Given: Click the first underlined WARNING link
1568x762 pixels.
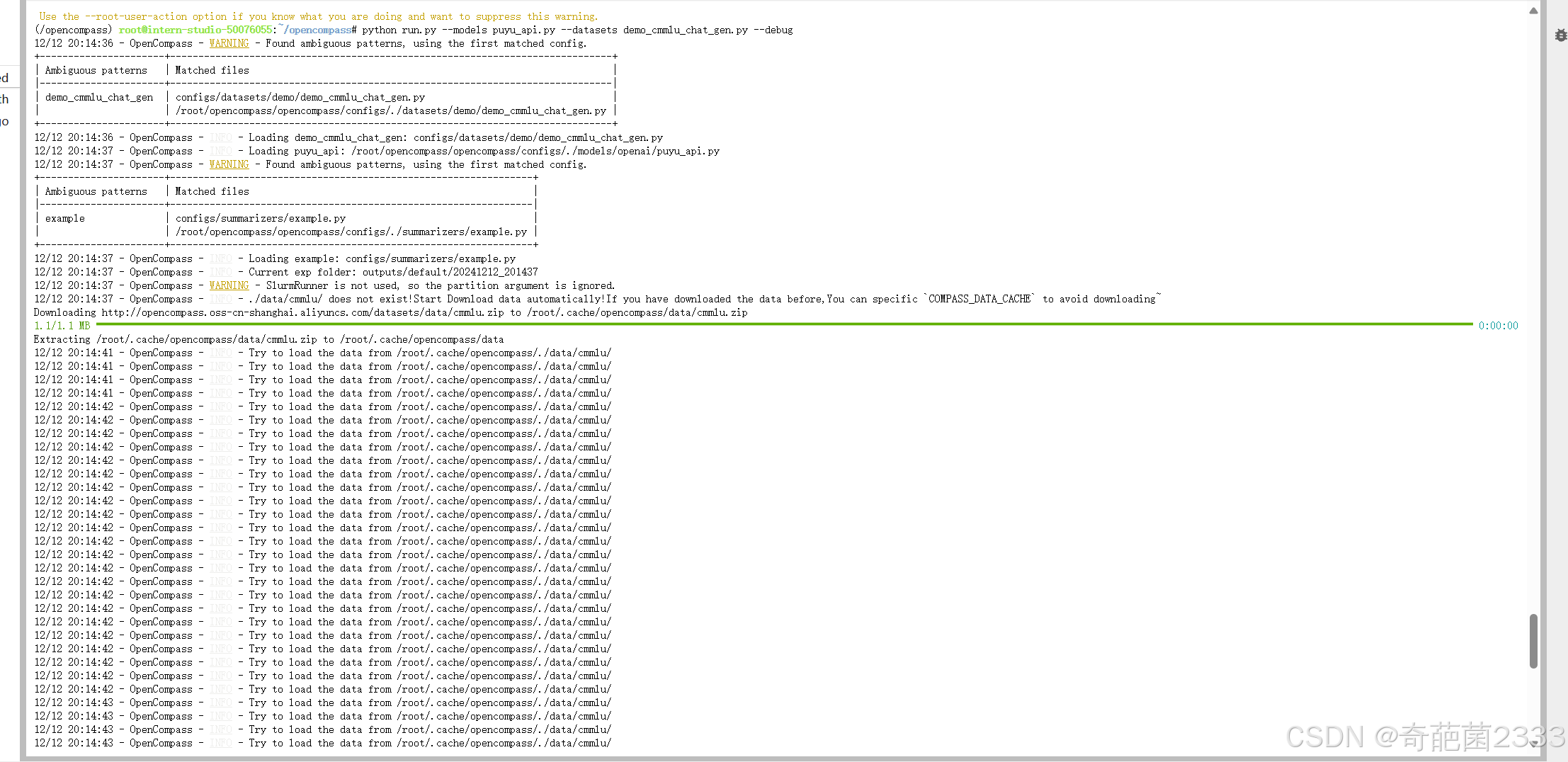Looking at the screenshot, I should pos(229,43).
